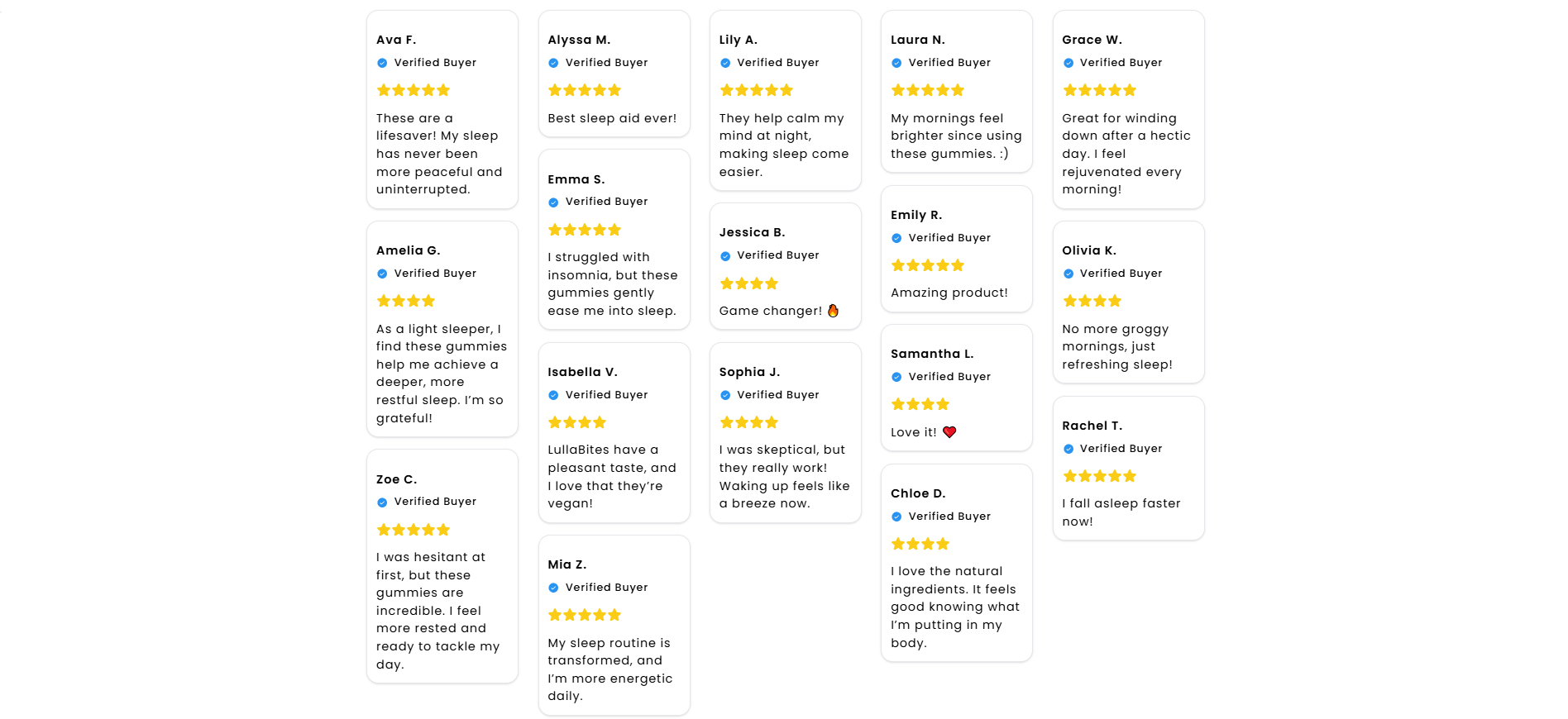
Task: Click the fire emoji in Jessica B.'s review
Action: pyautogui.click(x=833, y=311)
